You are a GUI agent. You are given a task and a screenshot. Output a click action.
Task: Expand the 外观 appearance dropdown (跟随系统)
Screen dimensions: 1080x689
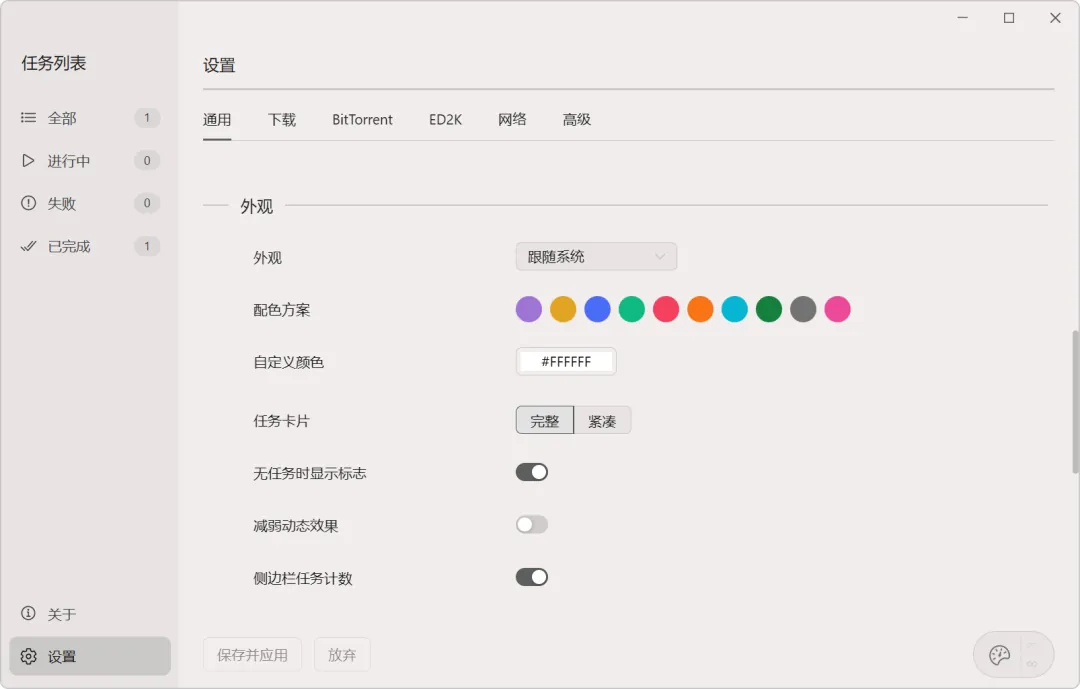point(596,256)
